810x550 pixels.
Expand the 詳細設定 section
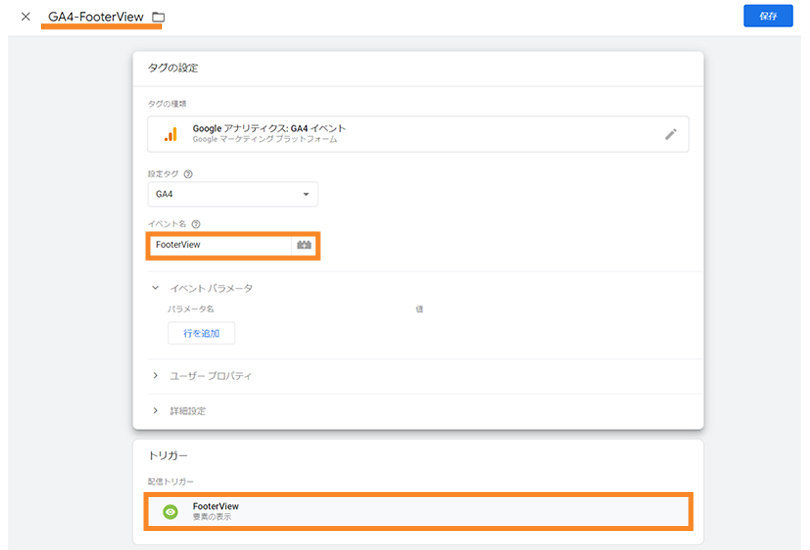coord(156,410)
